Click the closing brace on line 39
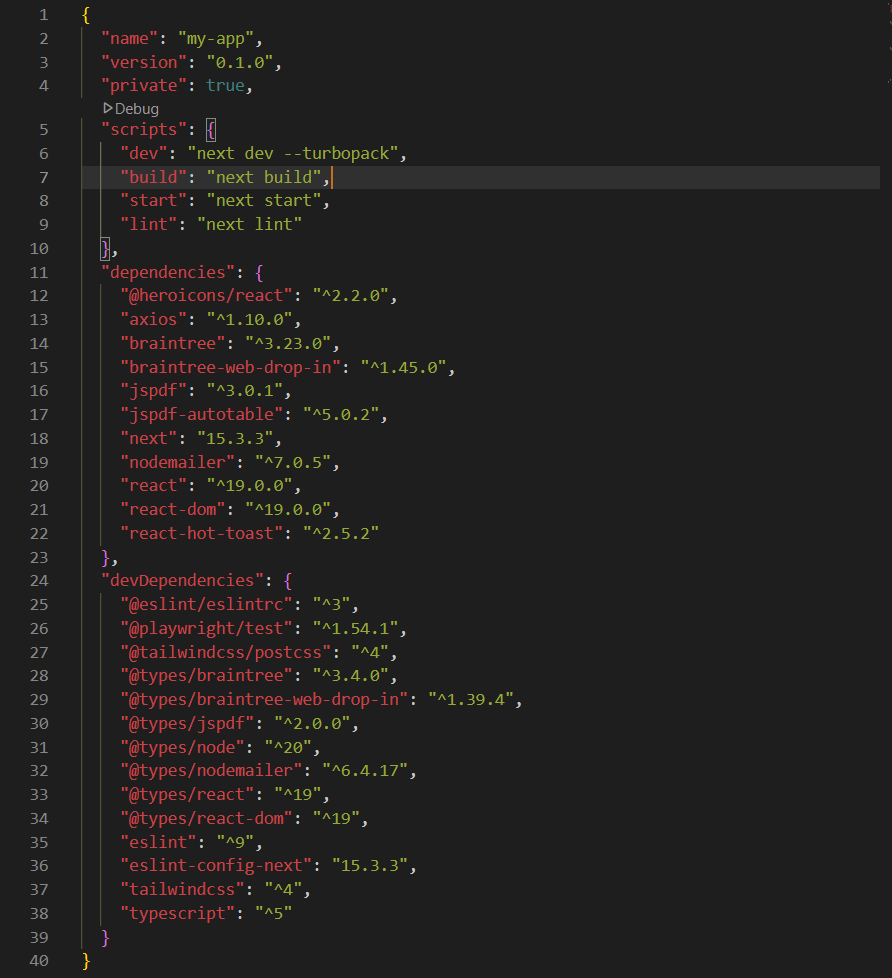The height and width of the screenshot is (978, 892). [x=105, y=937]
